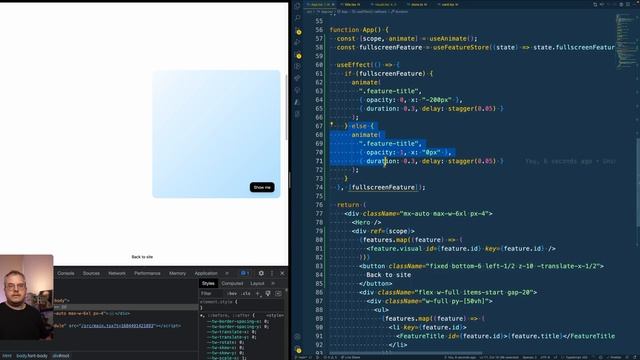Open the Explorer view in VS Code activity bar

[298, 6]
